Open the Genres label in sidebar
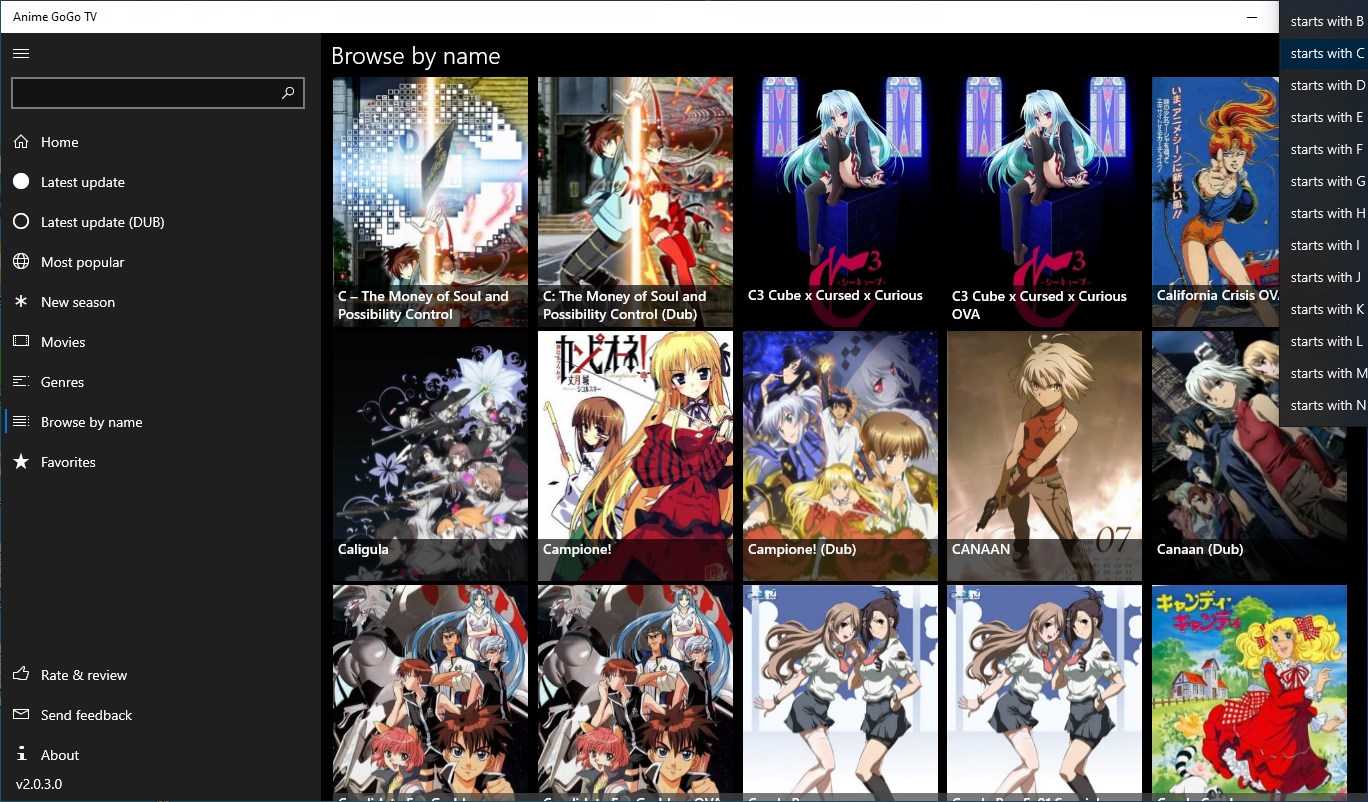 click(62, 382)
